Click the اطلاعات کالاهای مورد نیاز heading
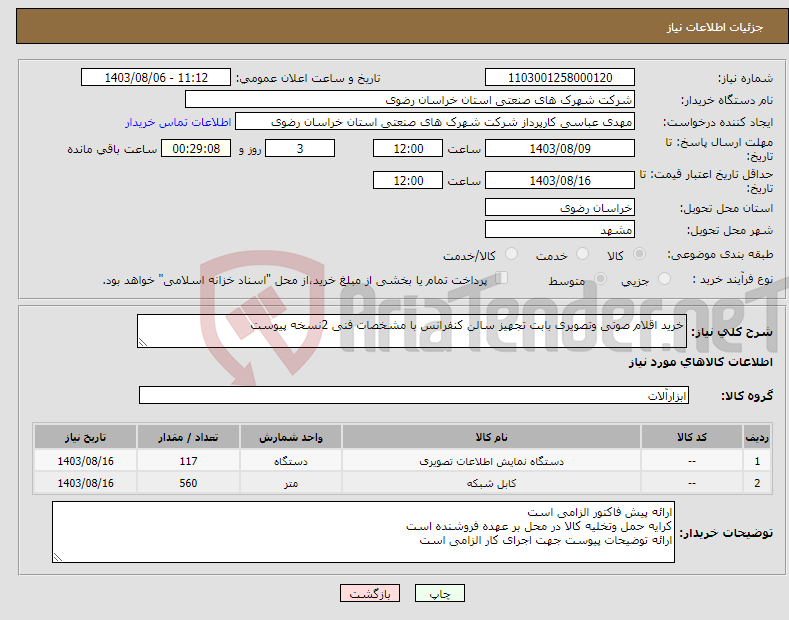789x620 pixels. click(x=700, y=362)
